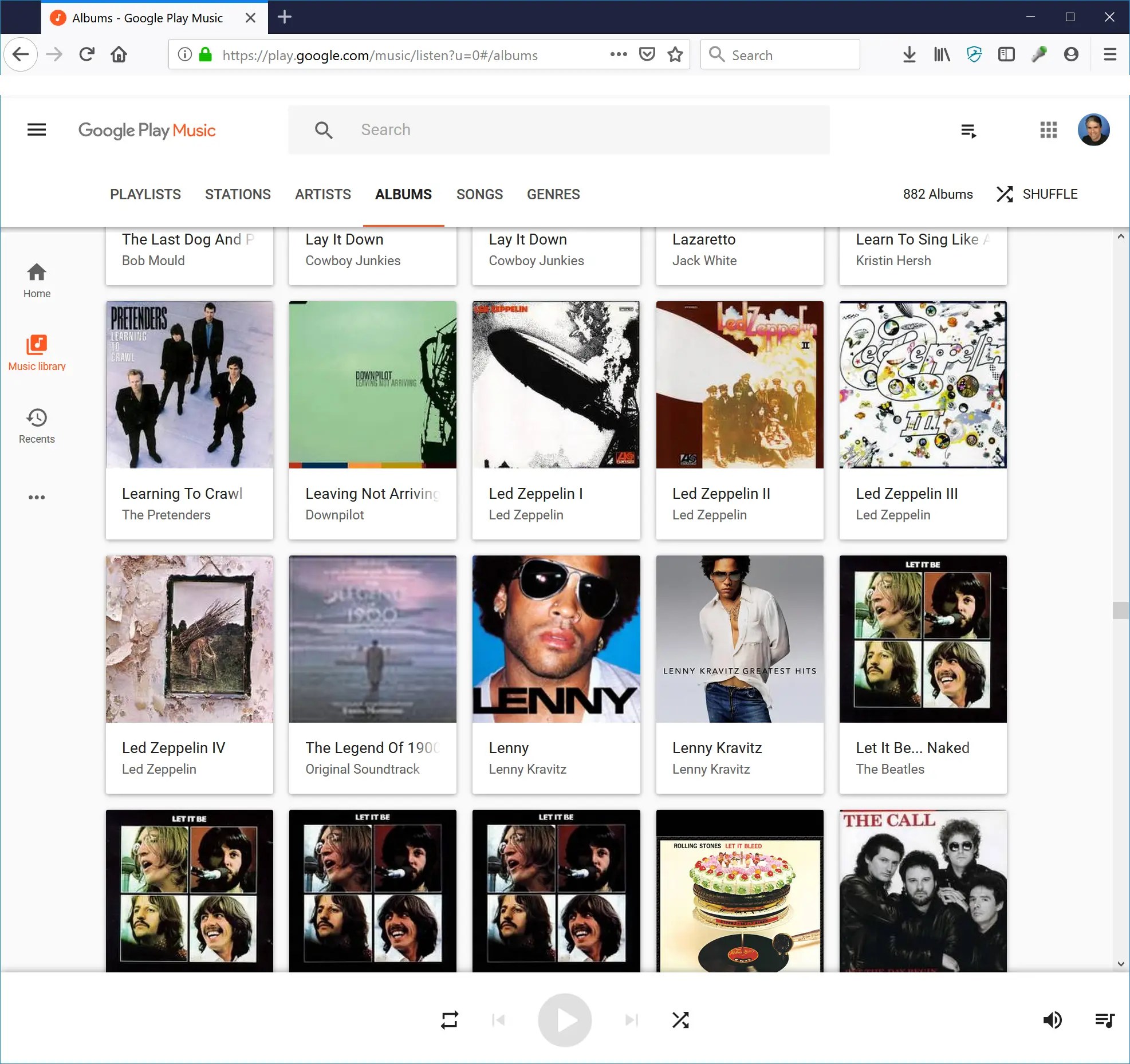Open the queue icon in top header
The width and height of the screenshot is (1130, 1064).
pos(968,131)
